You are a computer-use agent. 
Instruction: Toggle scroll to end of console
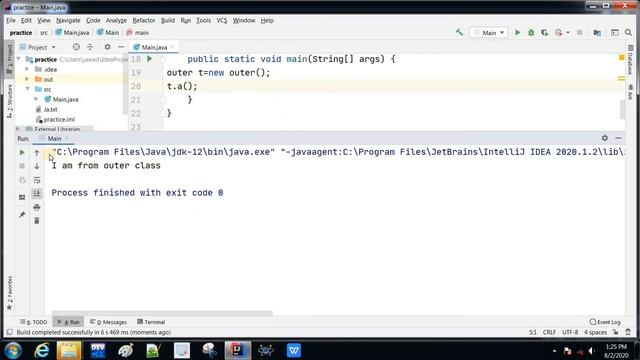click(37, 193)
